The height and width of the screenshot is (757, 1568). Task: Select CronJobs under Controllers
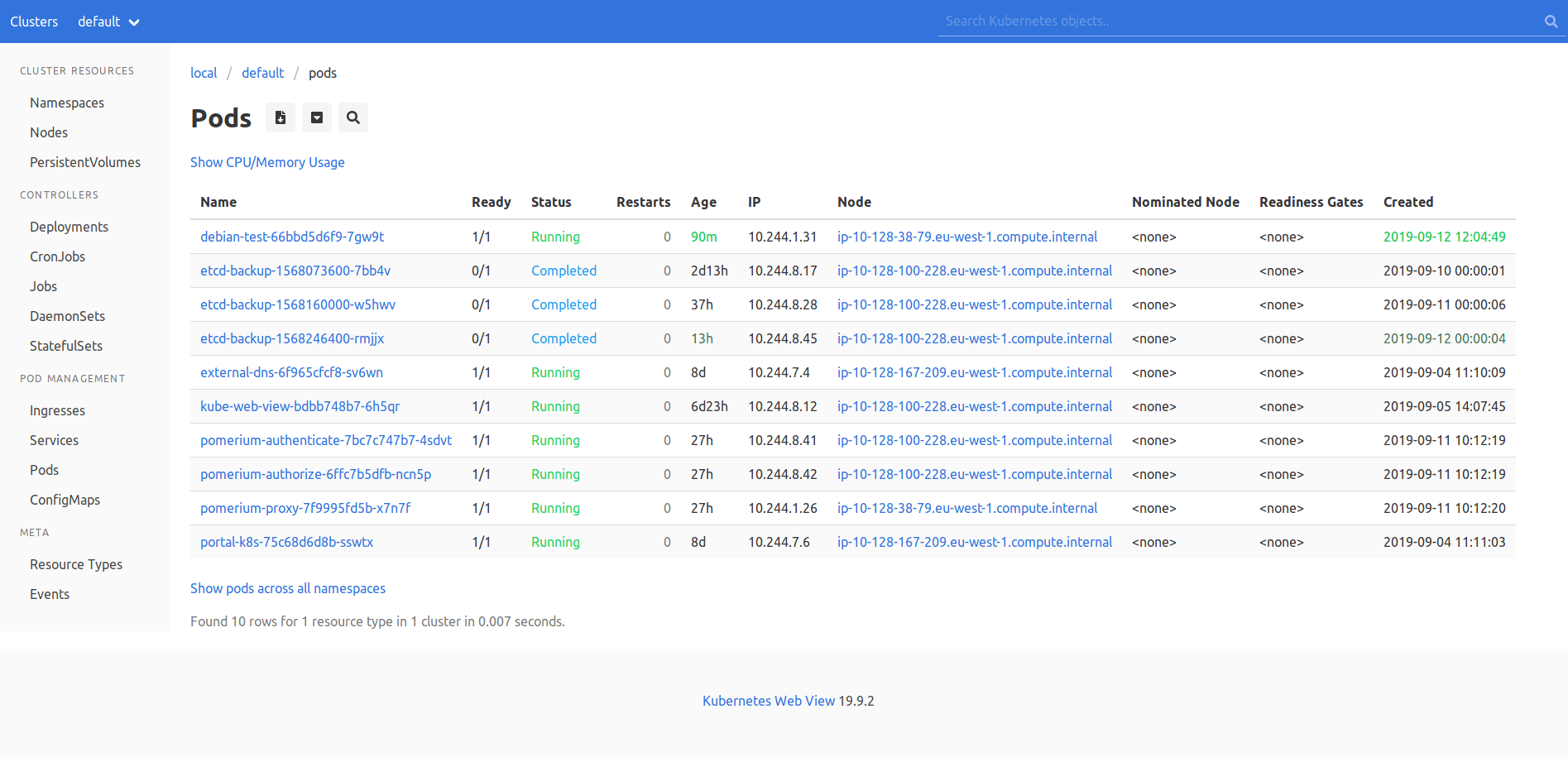pyautogui.click(x=57, y=256)
